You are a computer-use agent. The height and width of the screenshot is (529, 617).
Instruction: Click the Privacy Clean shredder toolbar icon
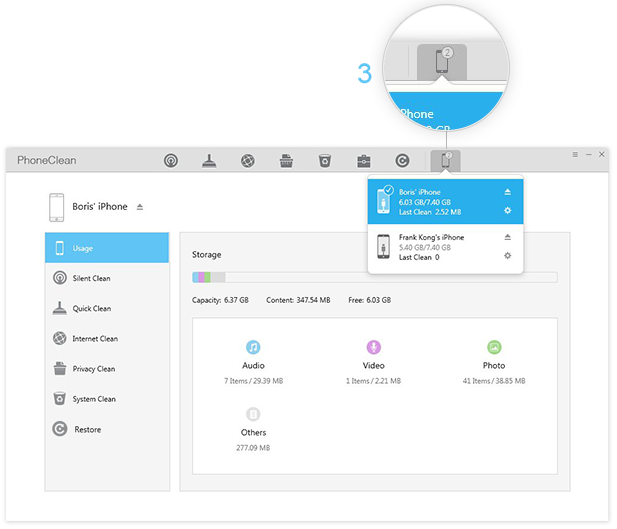coord(286,160)
